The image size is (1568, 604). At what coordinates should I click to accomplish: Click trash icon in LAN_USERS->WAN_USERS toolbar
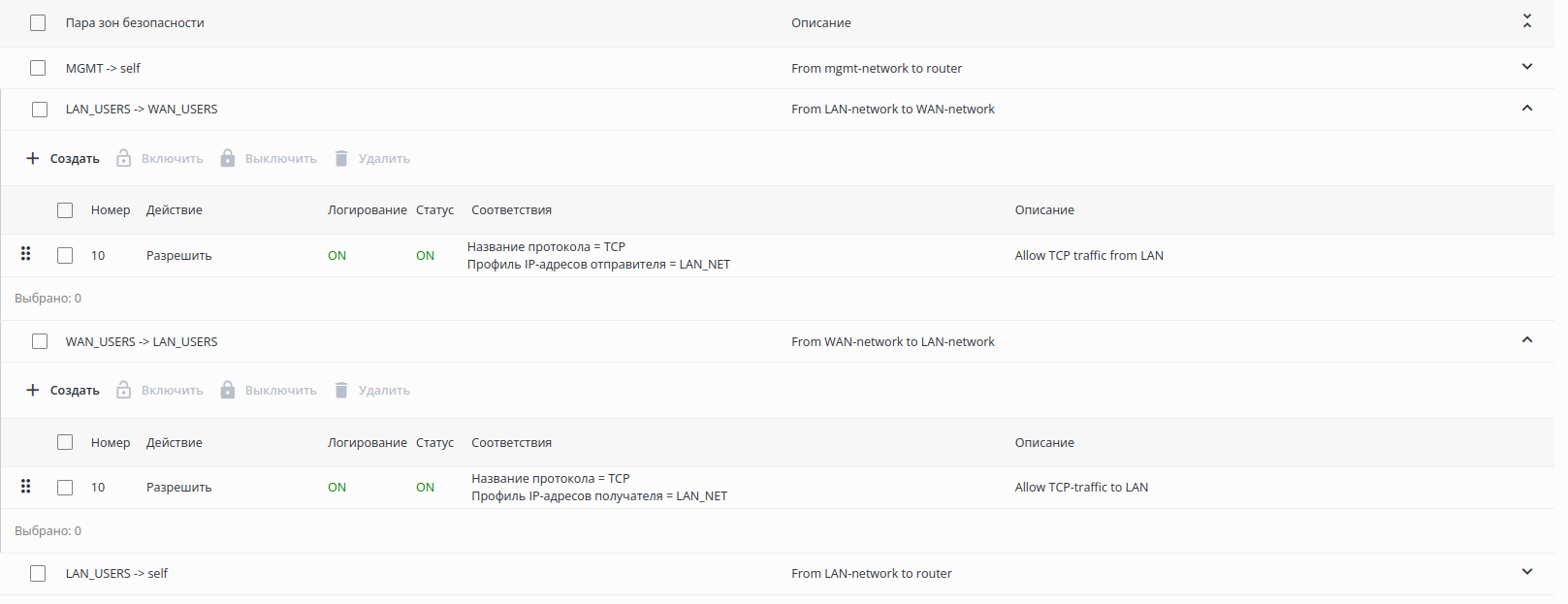340,158
